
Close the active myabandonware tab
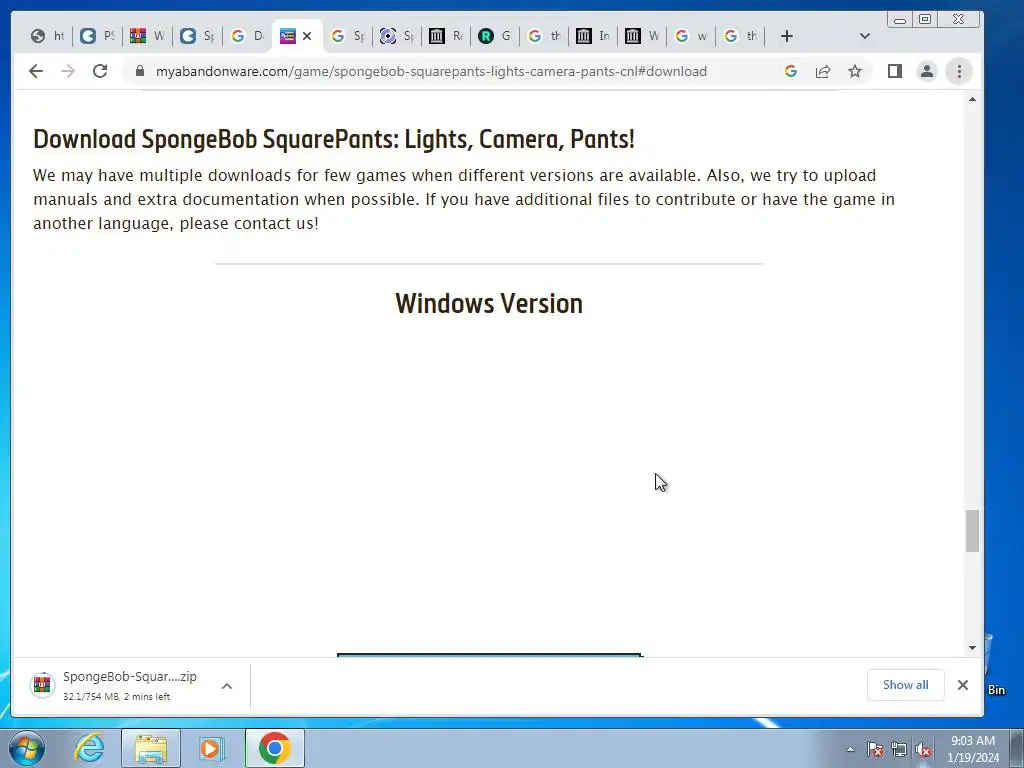(x=307, y=36)
